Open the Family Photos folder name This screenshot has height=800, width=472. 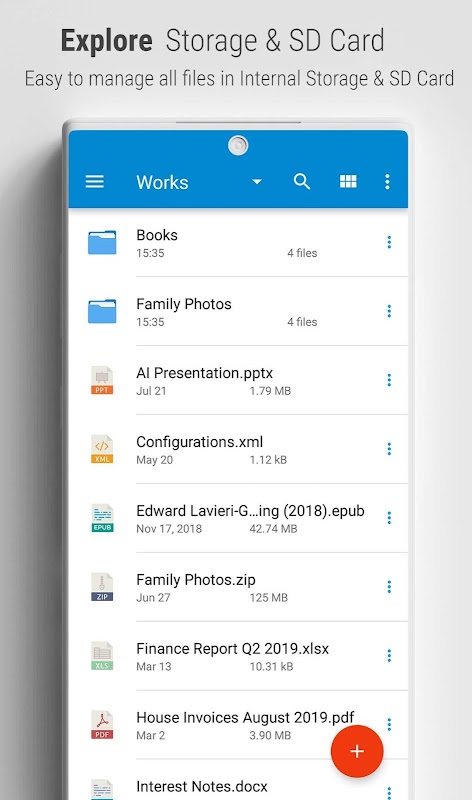pos(184,304)
